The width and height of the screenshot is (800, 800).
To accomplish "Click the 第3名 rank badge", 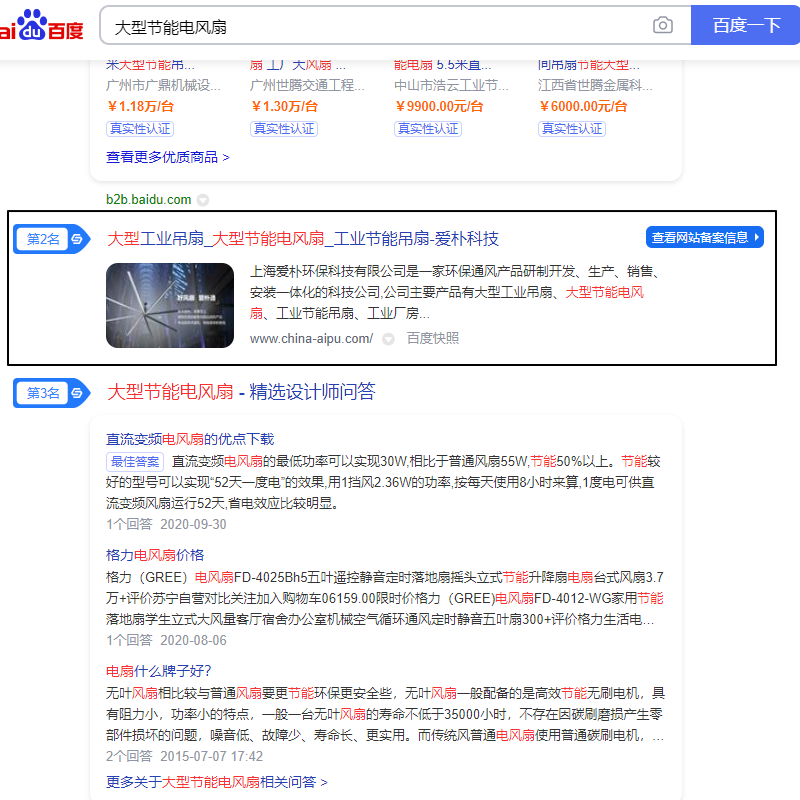I will [52, 393].
